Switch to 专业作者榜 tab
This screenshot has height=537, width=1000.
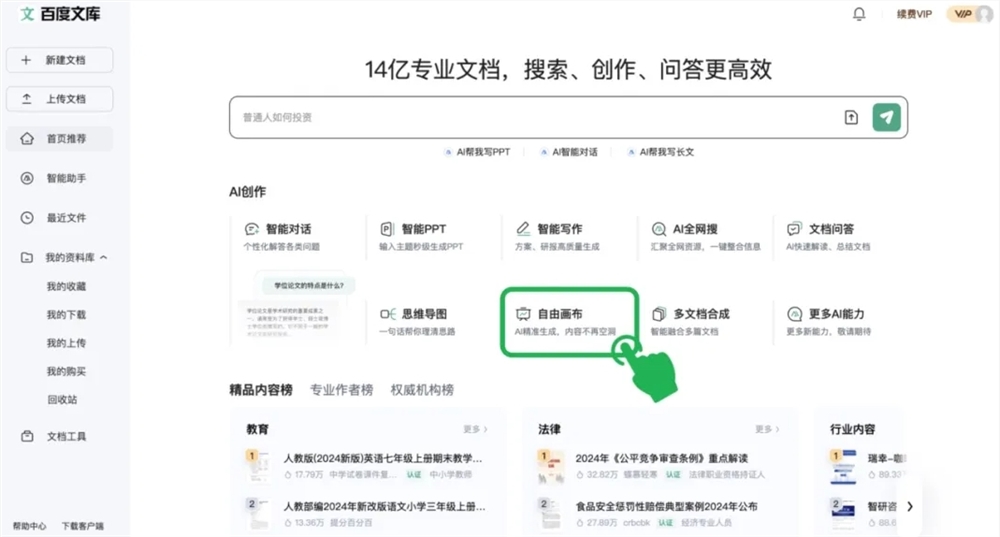(341, 390)
